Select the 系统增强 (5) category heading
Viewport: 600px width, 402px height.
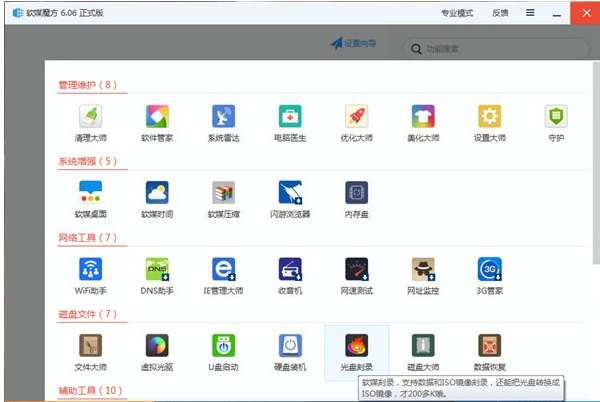[88, 161]
